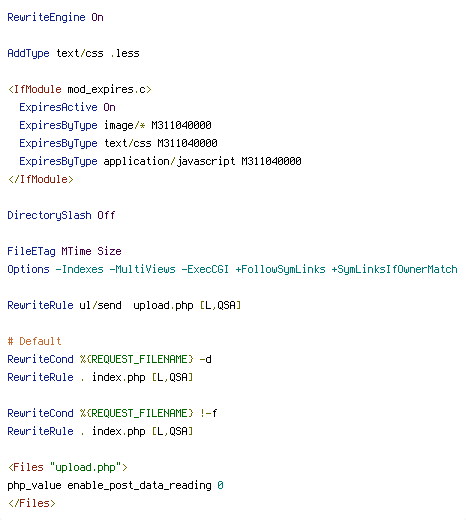Click the RewriteEngine directive on the first line
The image size is (466, 520).
click(x=46, y=17)
